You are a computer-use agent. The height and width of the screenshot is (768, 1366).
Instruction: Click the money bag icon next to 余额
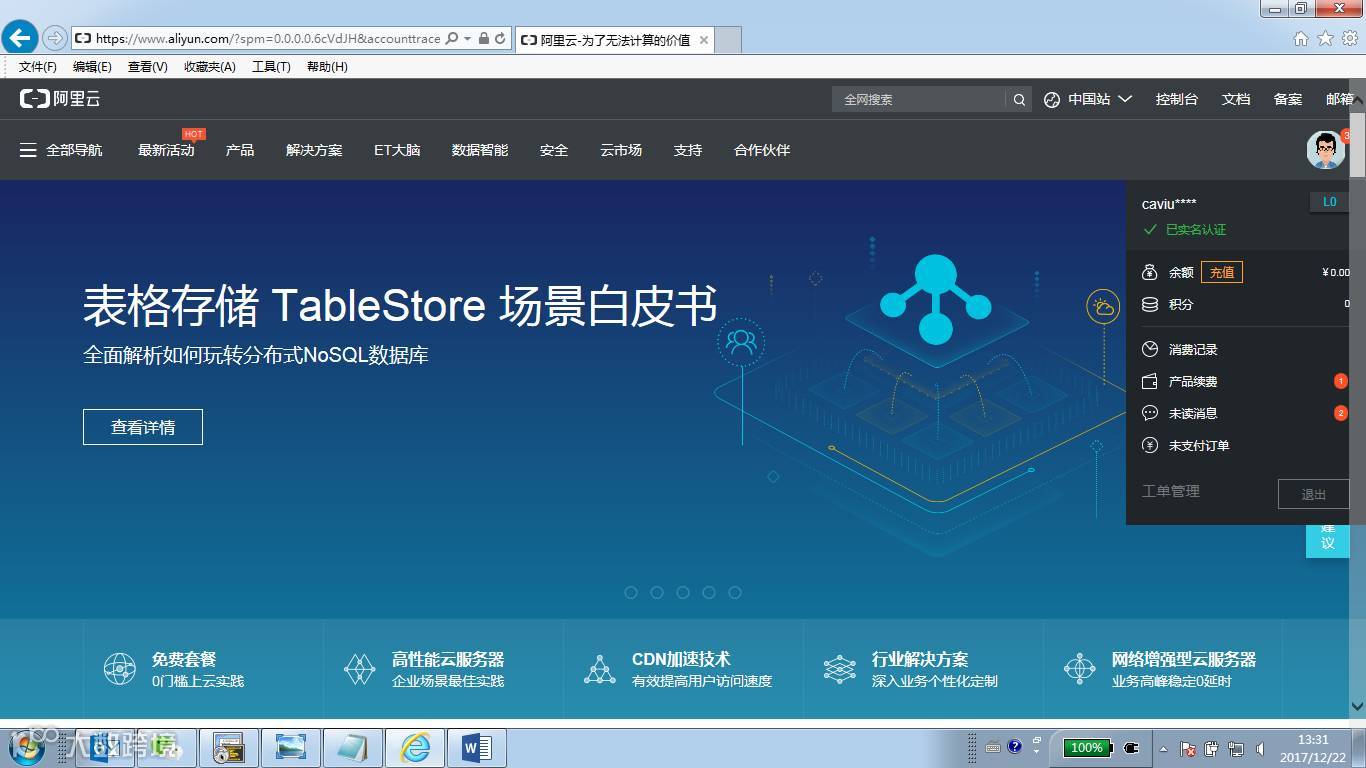click(1150, 272)
